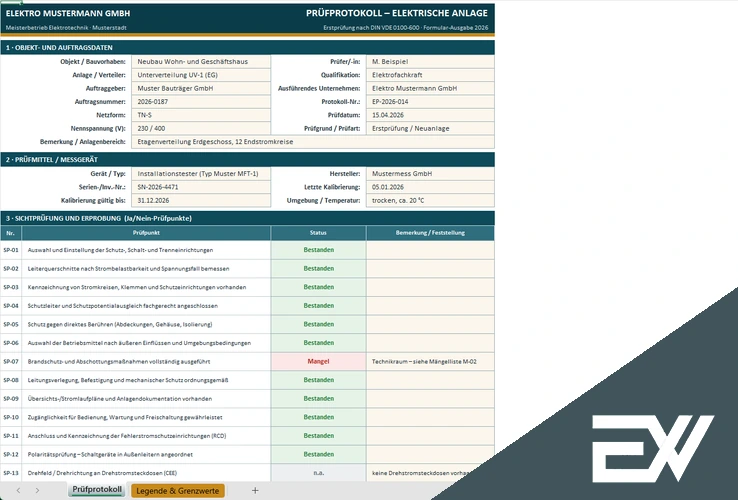Click Gerät / Typ value 'Installationstester (Typ Muster MFT-1)'
This screenshot has width=738, height=500.
click(x=201, y=174)
